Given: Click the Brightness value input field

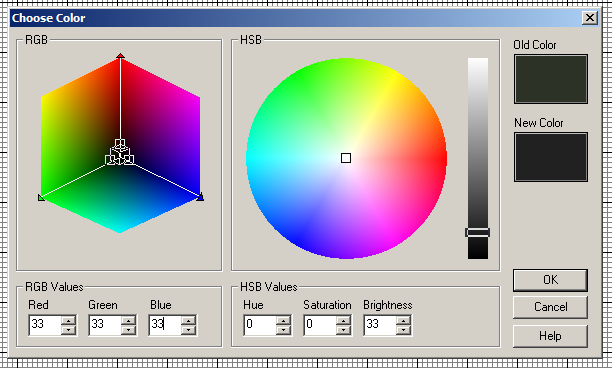Looking at the screenshot, I should click(380, 324).
